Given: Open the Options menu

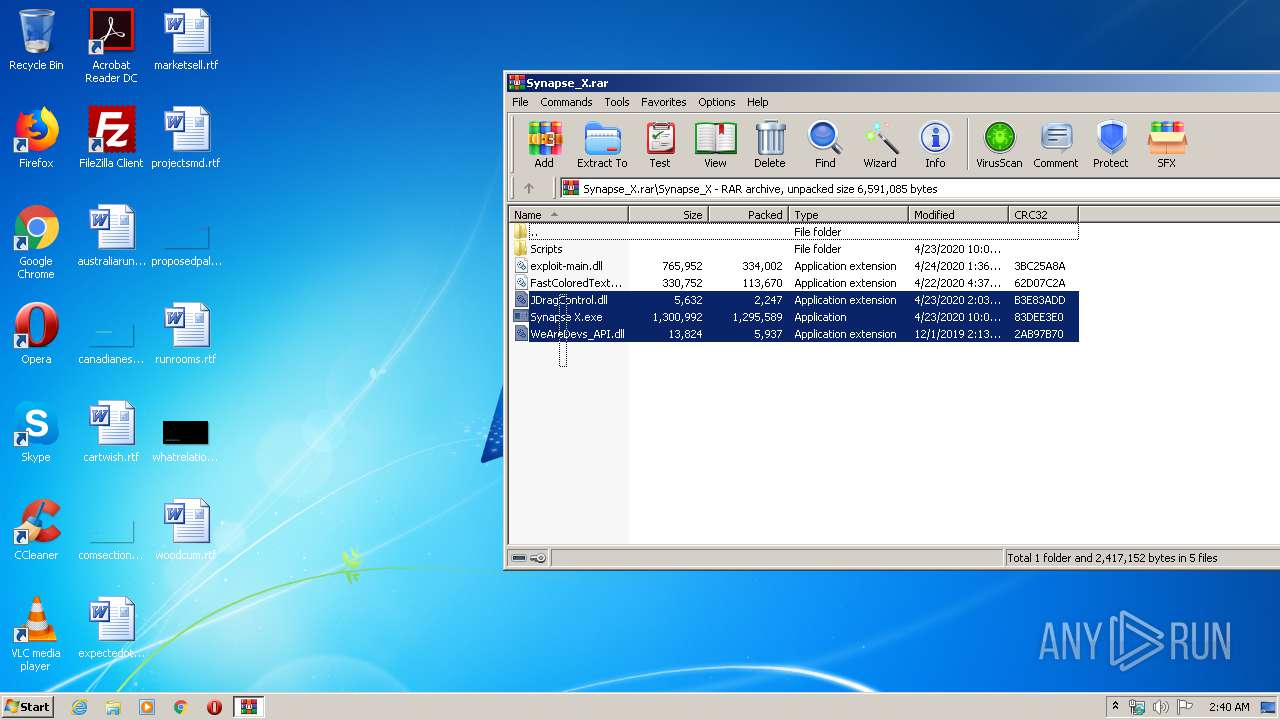Looking at the screenshot, I should 716,102.
